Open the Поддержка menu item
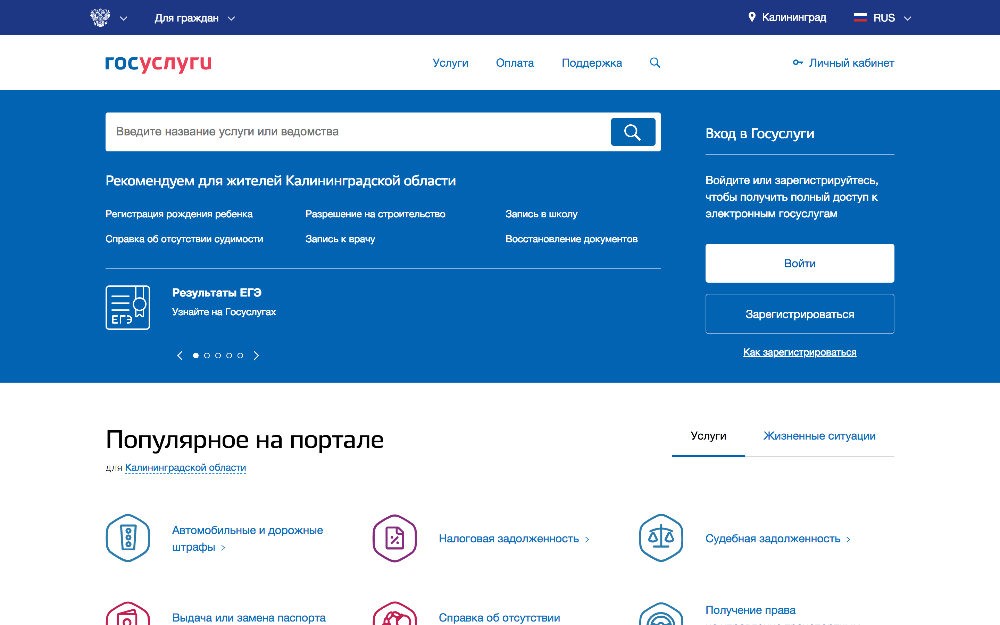 coord(592,62)
